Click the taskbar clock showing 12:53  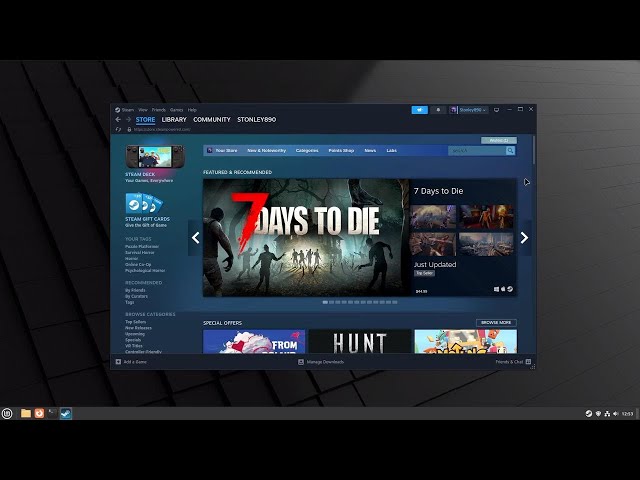627,413
